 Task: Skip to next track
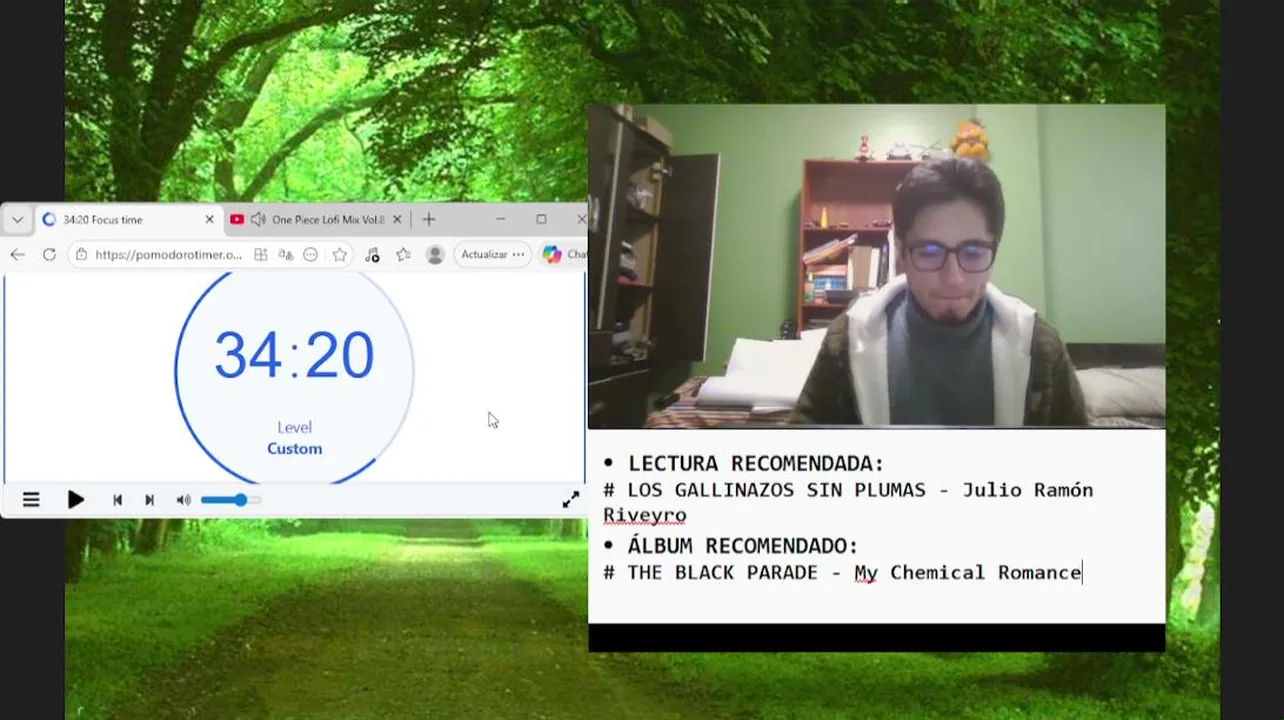click(149, 500)
